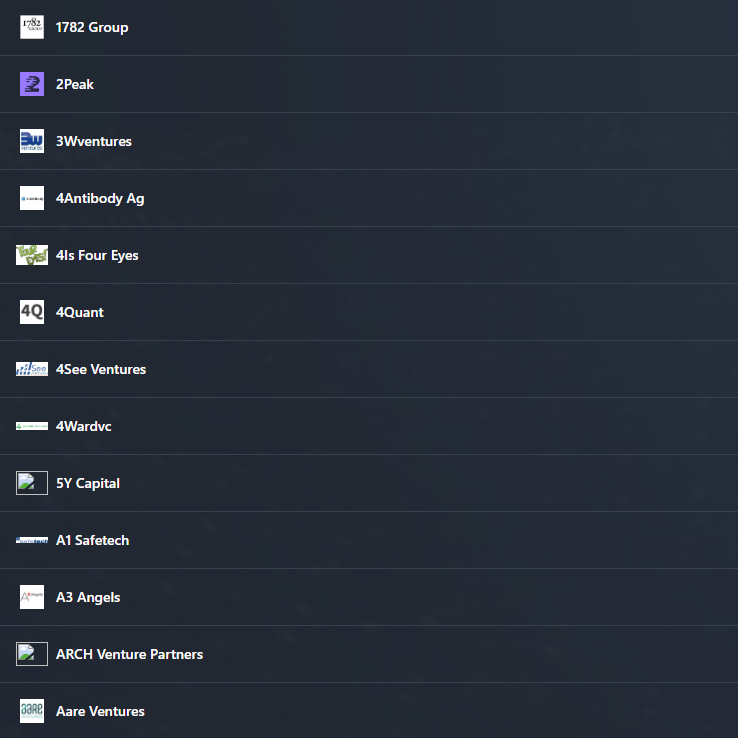Open the 2Peak company name link

point(75,84)
